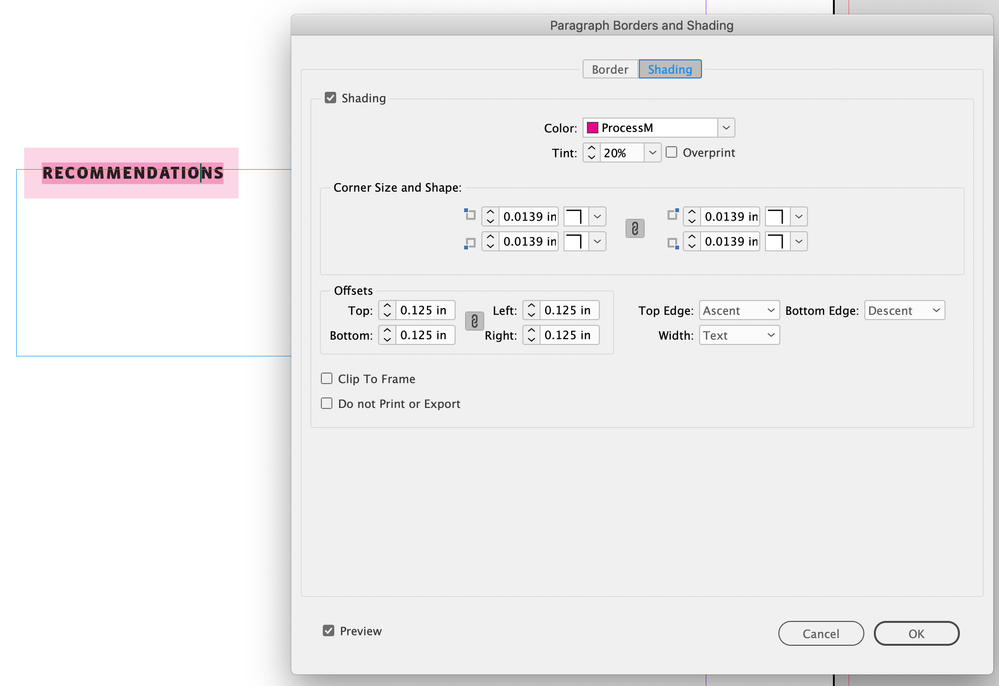Open the Top Edge dropdown
The image size is (999, 686).
(x=739, y=311)
